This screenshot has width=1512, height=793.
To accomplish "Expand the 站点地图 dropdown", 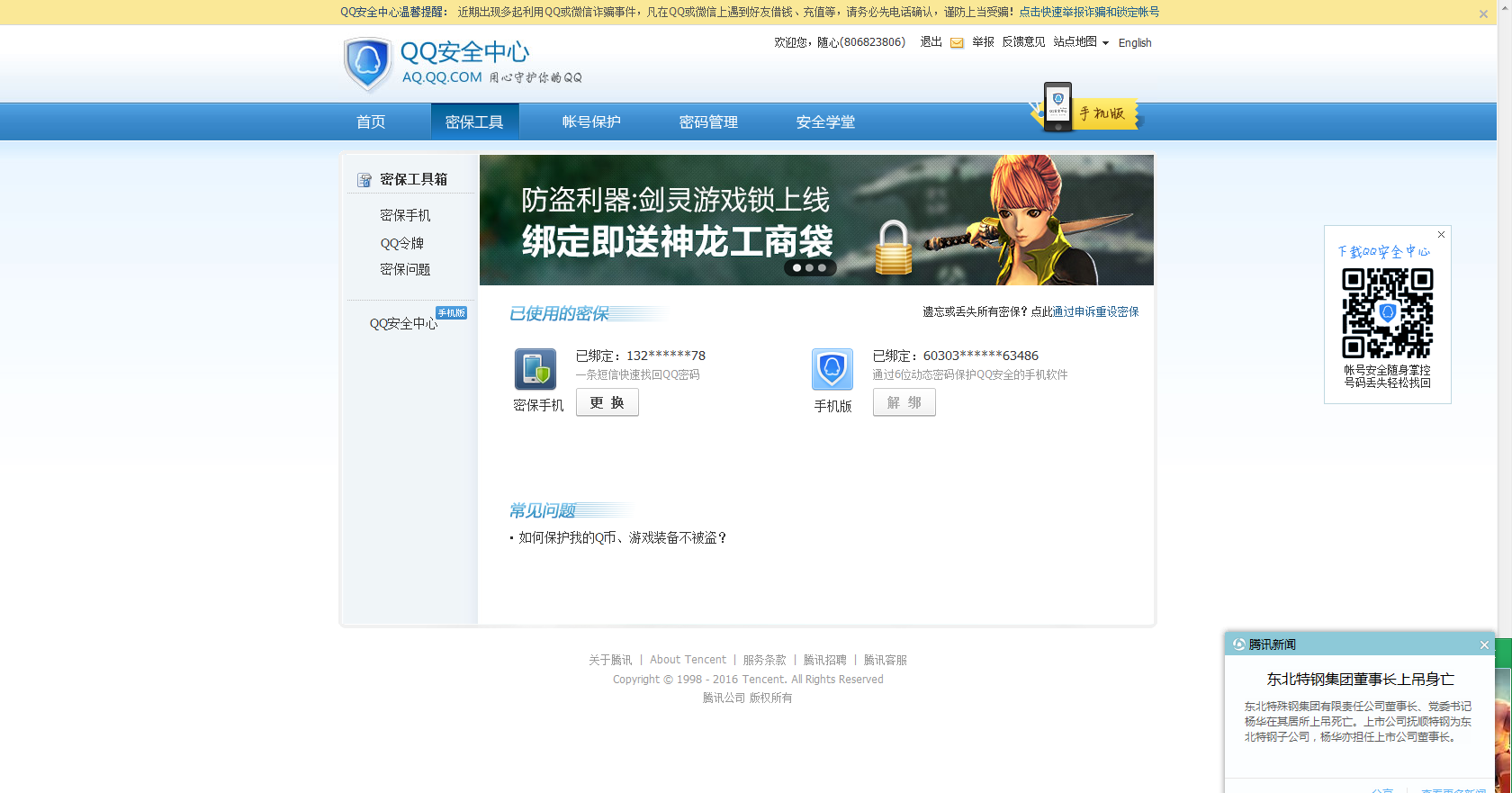I will pos(1081,42).
